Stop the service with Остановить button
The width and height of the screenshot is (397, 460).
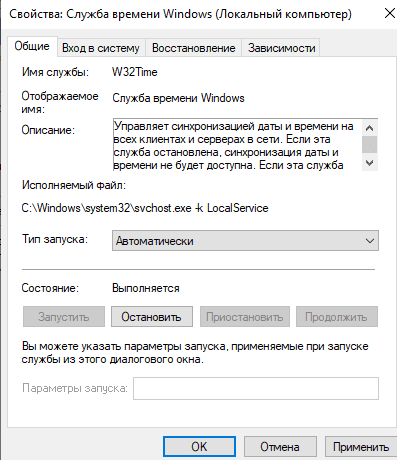(x=152, y=316)
